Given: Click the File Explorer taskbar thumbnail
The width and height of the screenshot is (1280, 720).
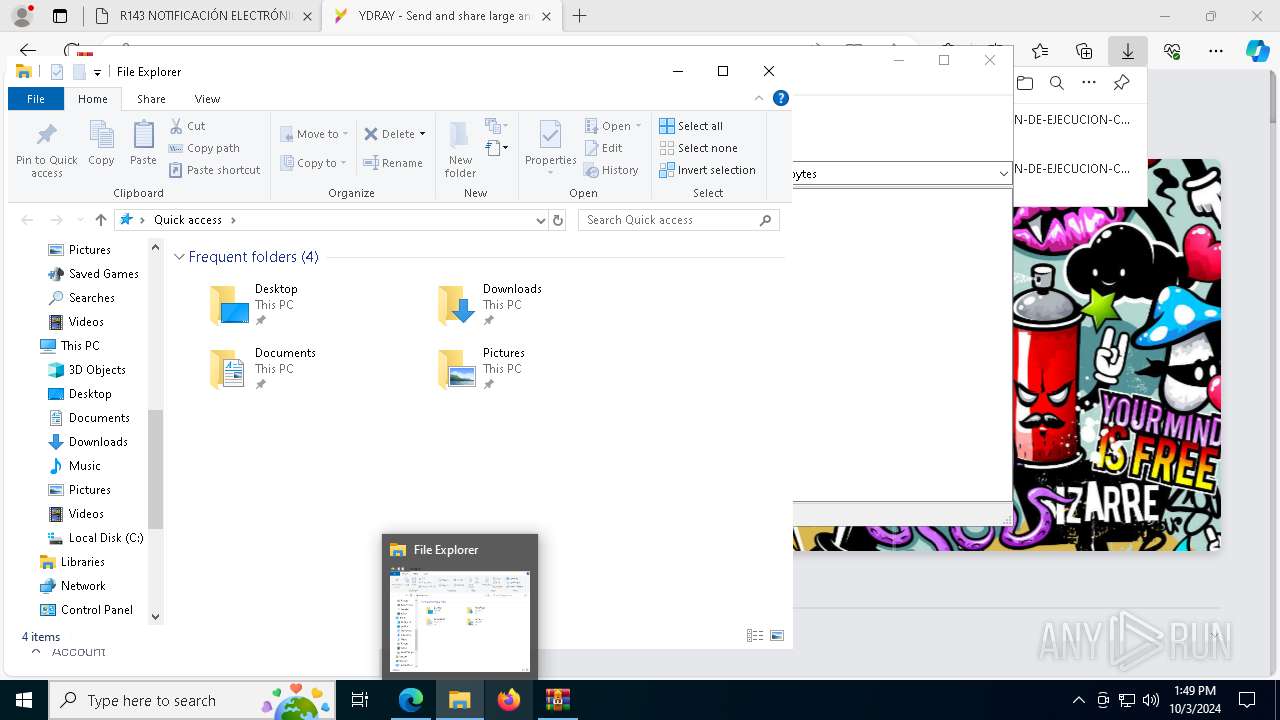Looking at the screenshot, I should [x=460, y=607].
